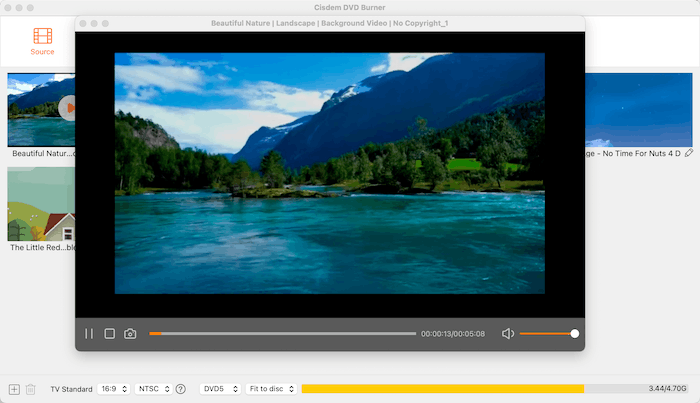Select The Little Red video thumbnail
The image size is (700, 403).
point(40,204)
